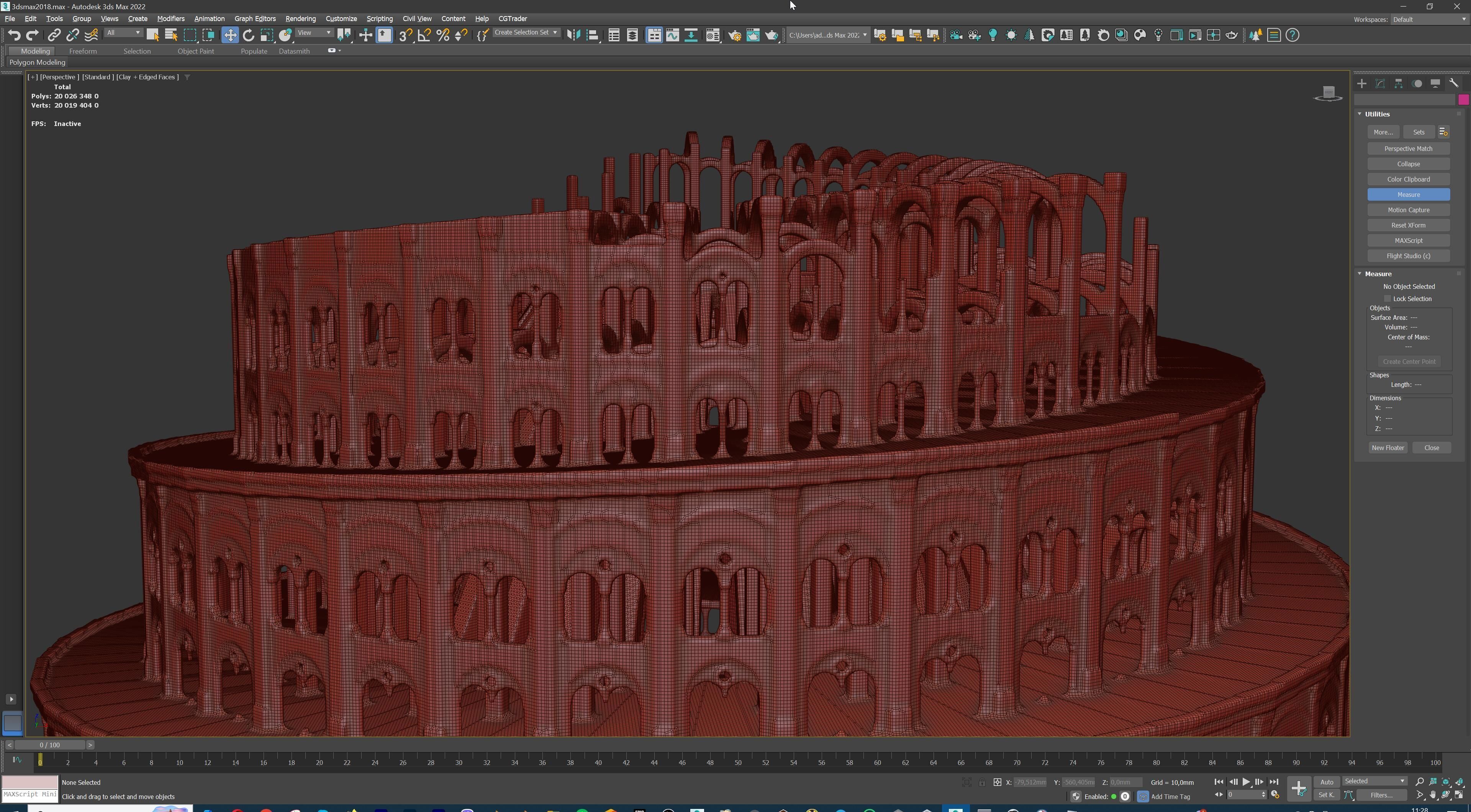Viewport: 1471px width, 812px height.
Task: Open the View reference coordinate dropdown
Action: [314, 33]
